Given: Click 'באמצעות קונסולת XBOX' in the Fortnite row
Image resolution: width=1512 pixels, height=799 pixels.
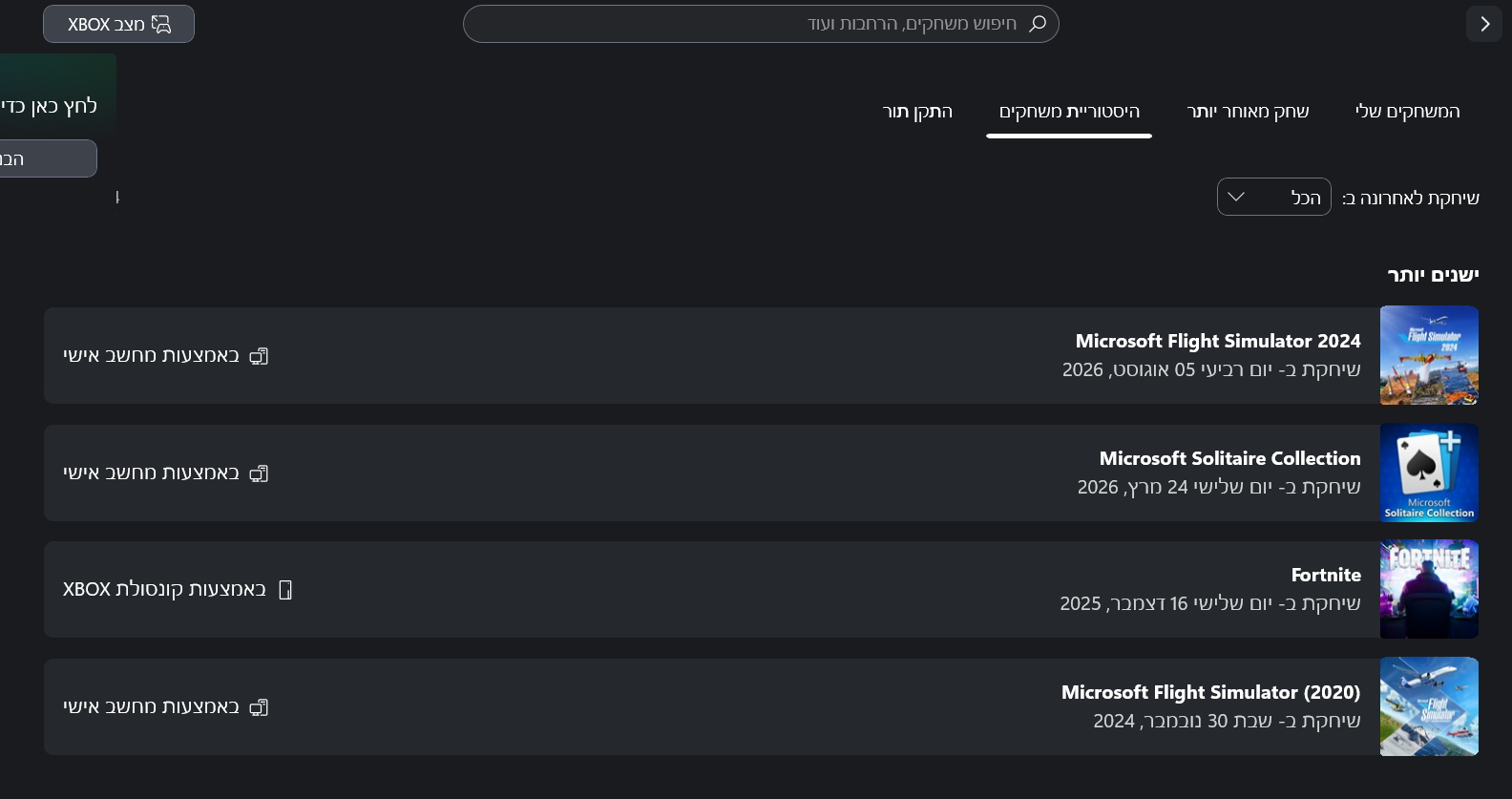Looking at the screenshot, I should click(x=164, y=590).
